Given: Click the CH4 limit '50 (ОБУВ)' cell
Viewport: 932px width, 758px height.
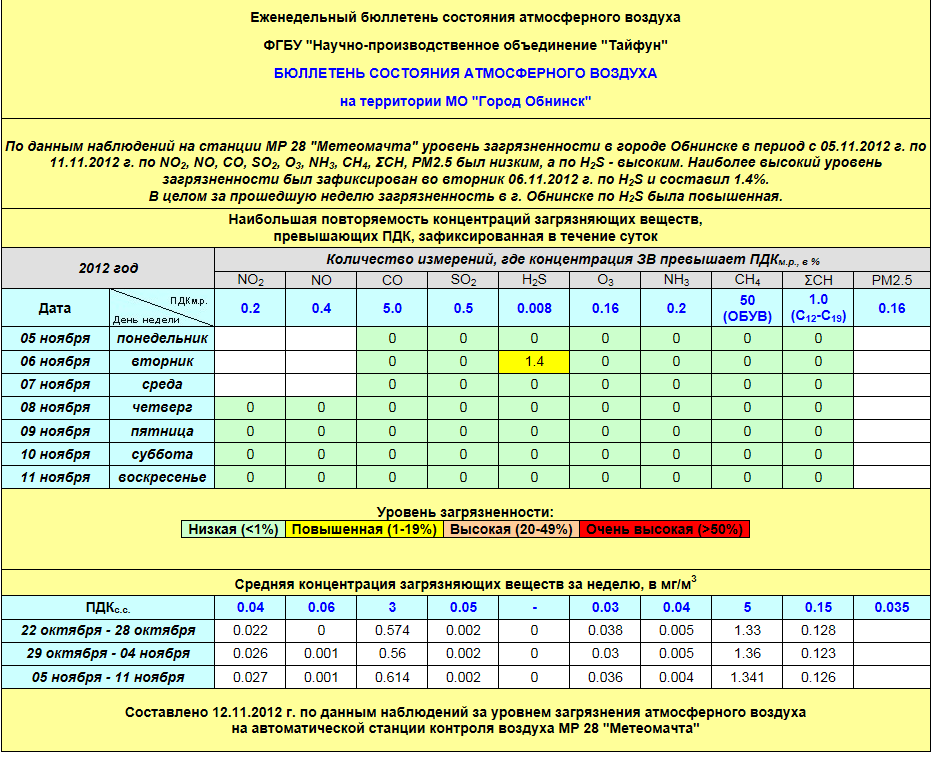Looking at the screenshot, I should [747, 308].
